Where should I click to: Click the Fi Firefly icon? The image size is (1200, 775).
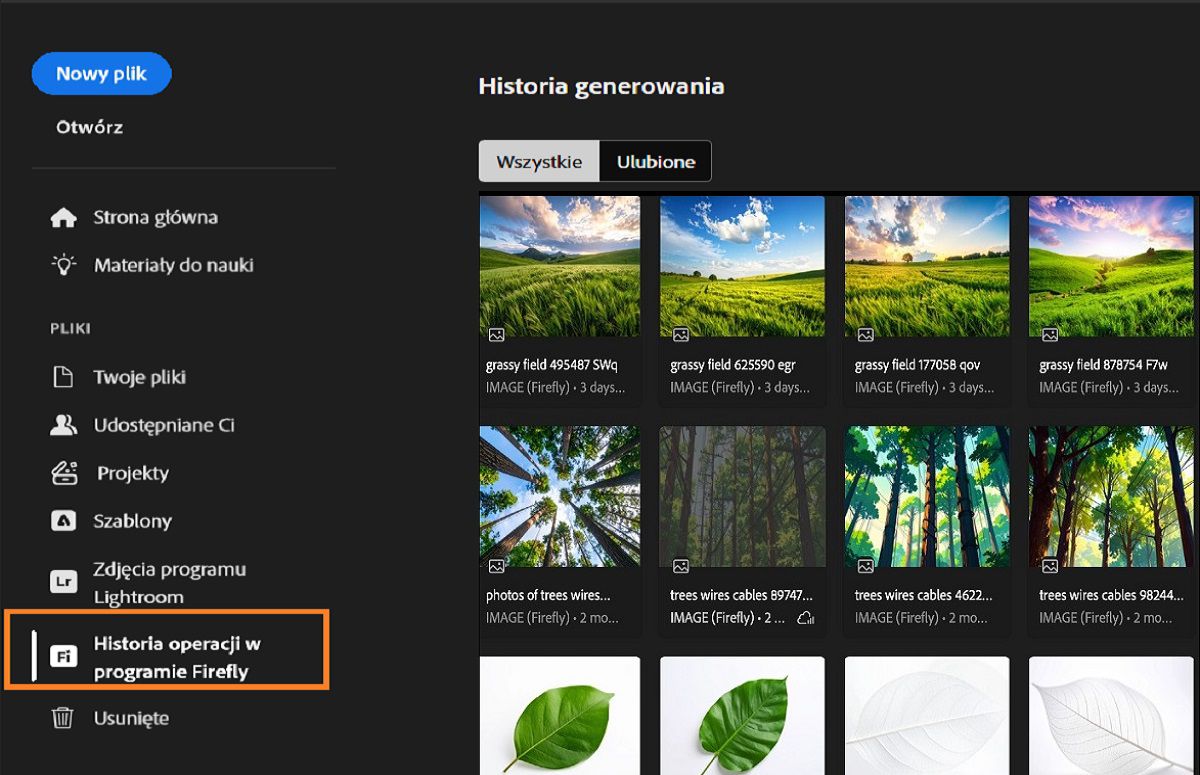pyautogui.click(x=64, y=657)
